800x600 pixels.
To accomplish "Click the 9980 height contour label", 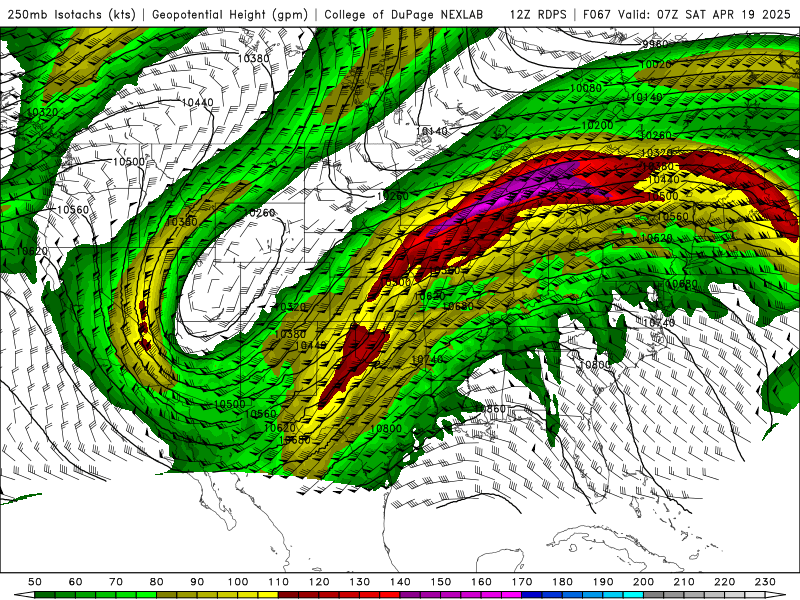I will (655, 44).
